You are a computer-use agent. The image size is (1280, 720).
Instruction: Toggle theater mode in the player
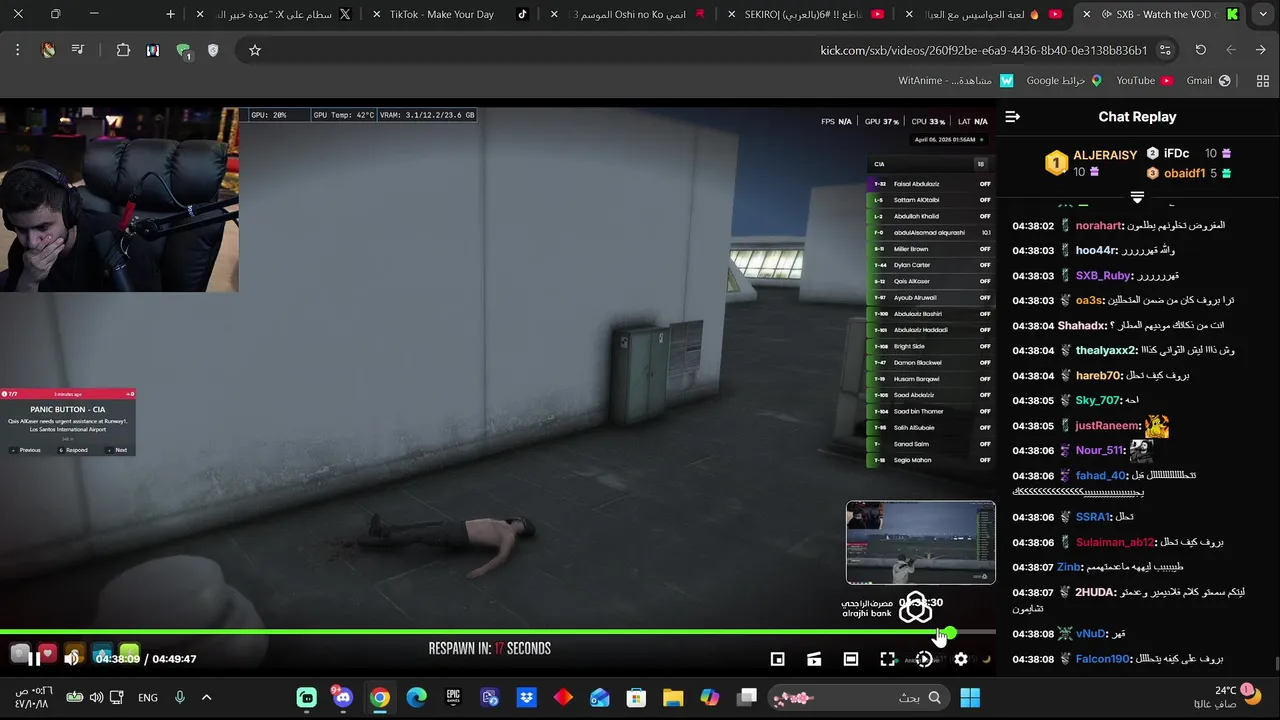point(851,659)
